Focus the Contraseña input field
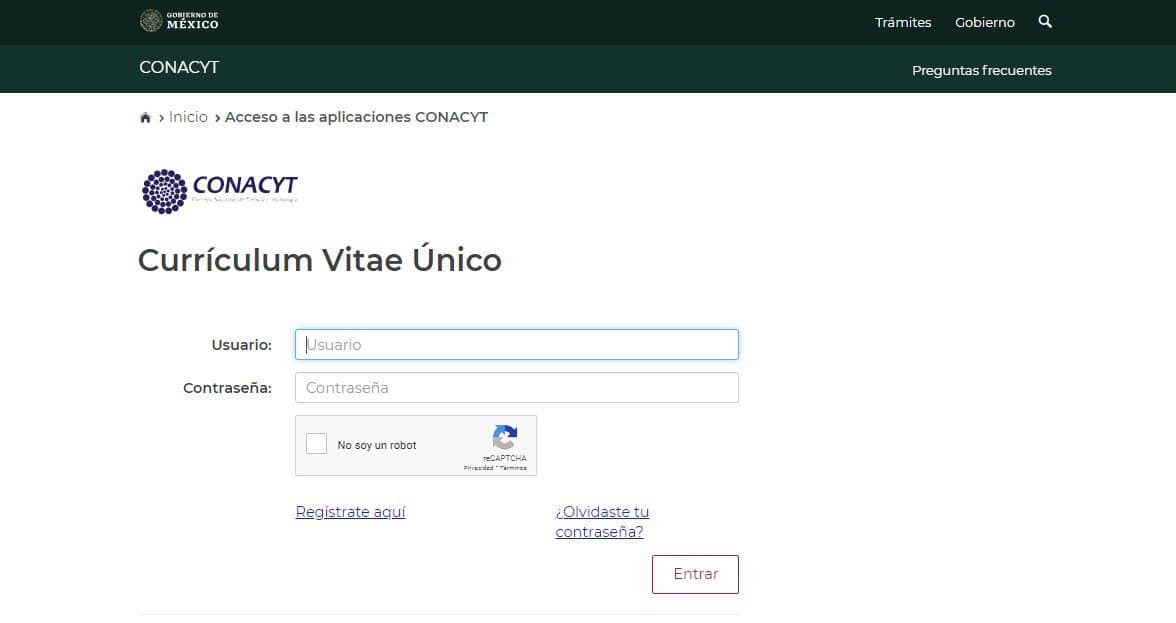 pos(517,388)
